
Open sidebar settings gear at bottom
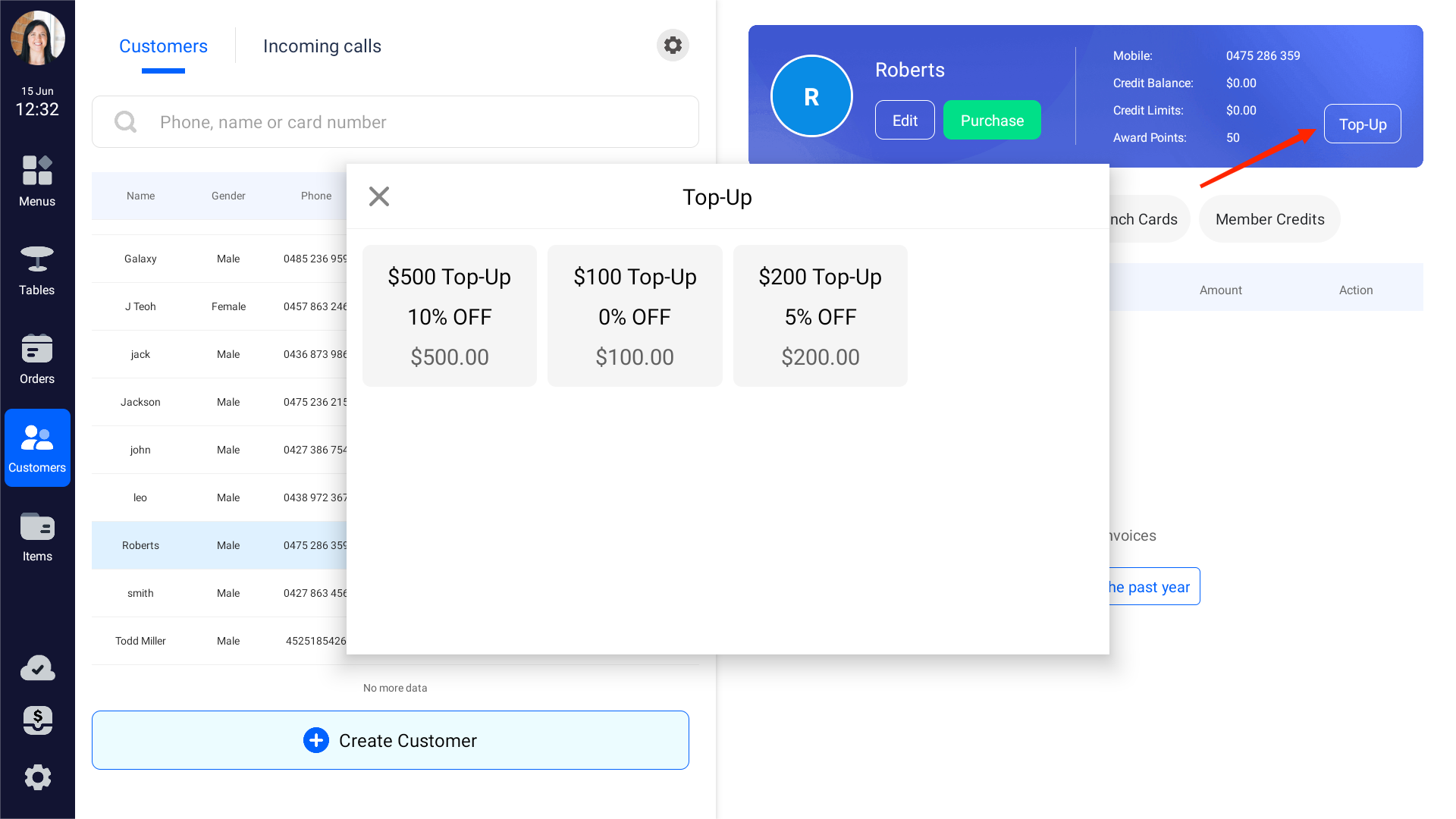(37, 777)
